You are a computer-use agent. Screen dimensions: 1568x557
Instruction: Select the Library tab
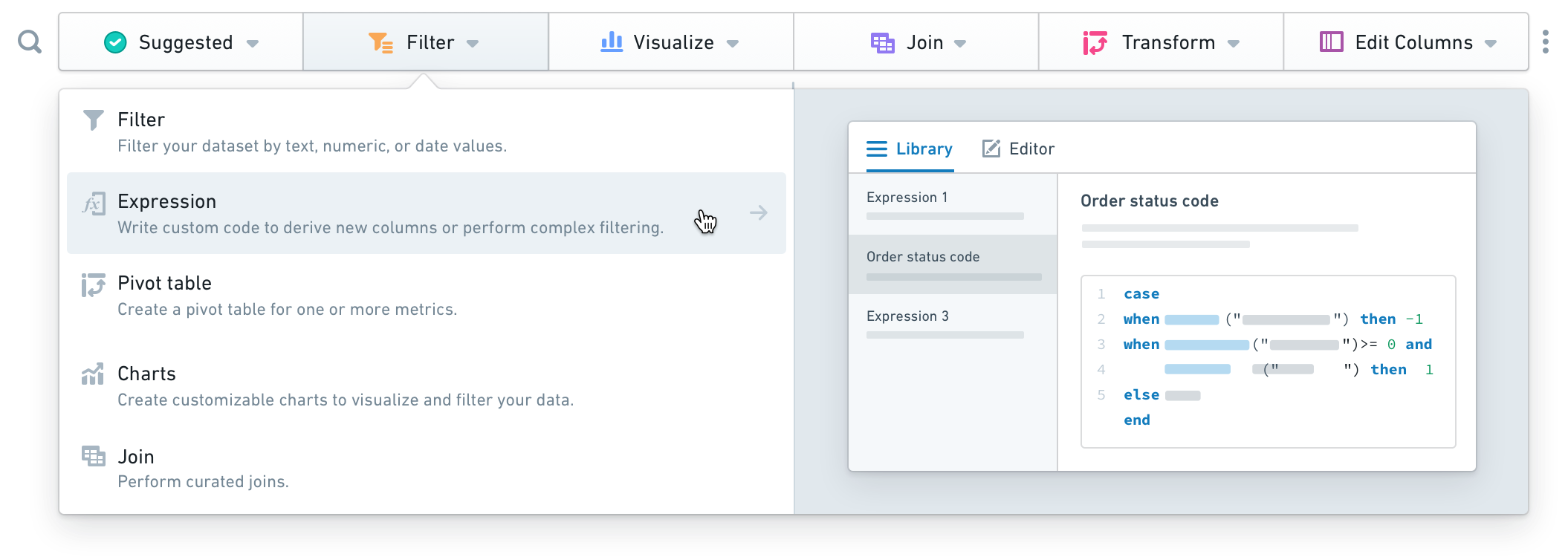coord(910,149)
